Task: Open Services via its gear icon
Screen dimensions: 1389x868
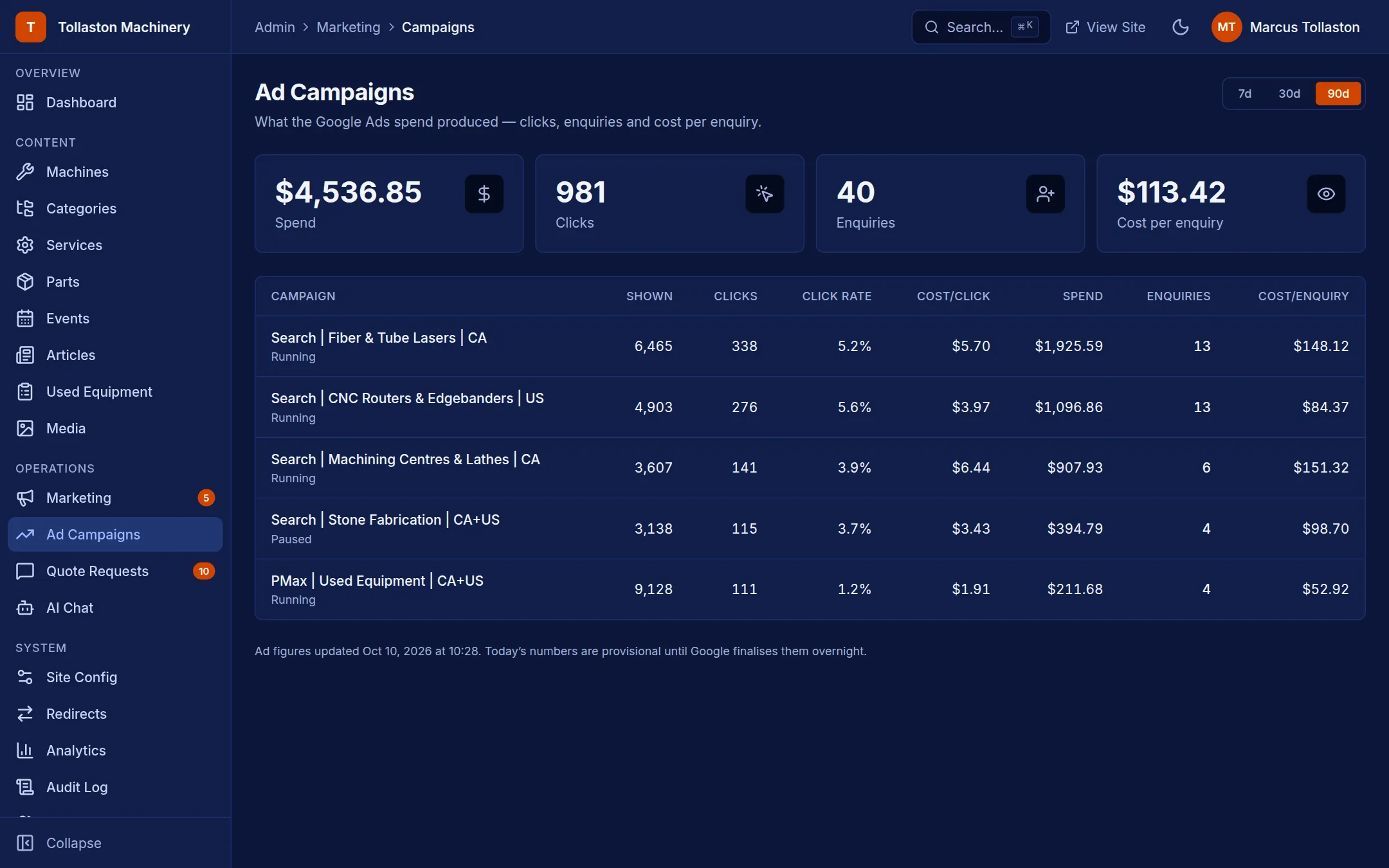Action: (x=25, y=245)
